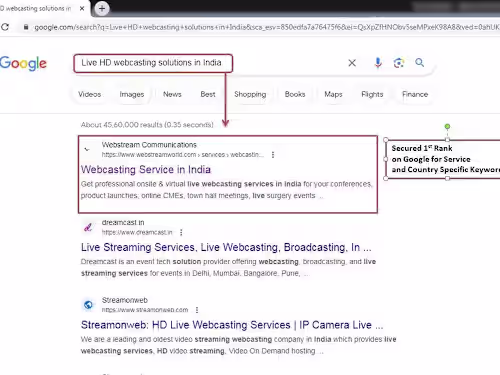This screenshot has width=500, height=375.
Task: Click the dreamcast.in site favicon
Action: click(88, 227)
